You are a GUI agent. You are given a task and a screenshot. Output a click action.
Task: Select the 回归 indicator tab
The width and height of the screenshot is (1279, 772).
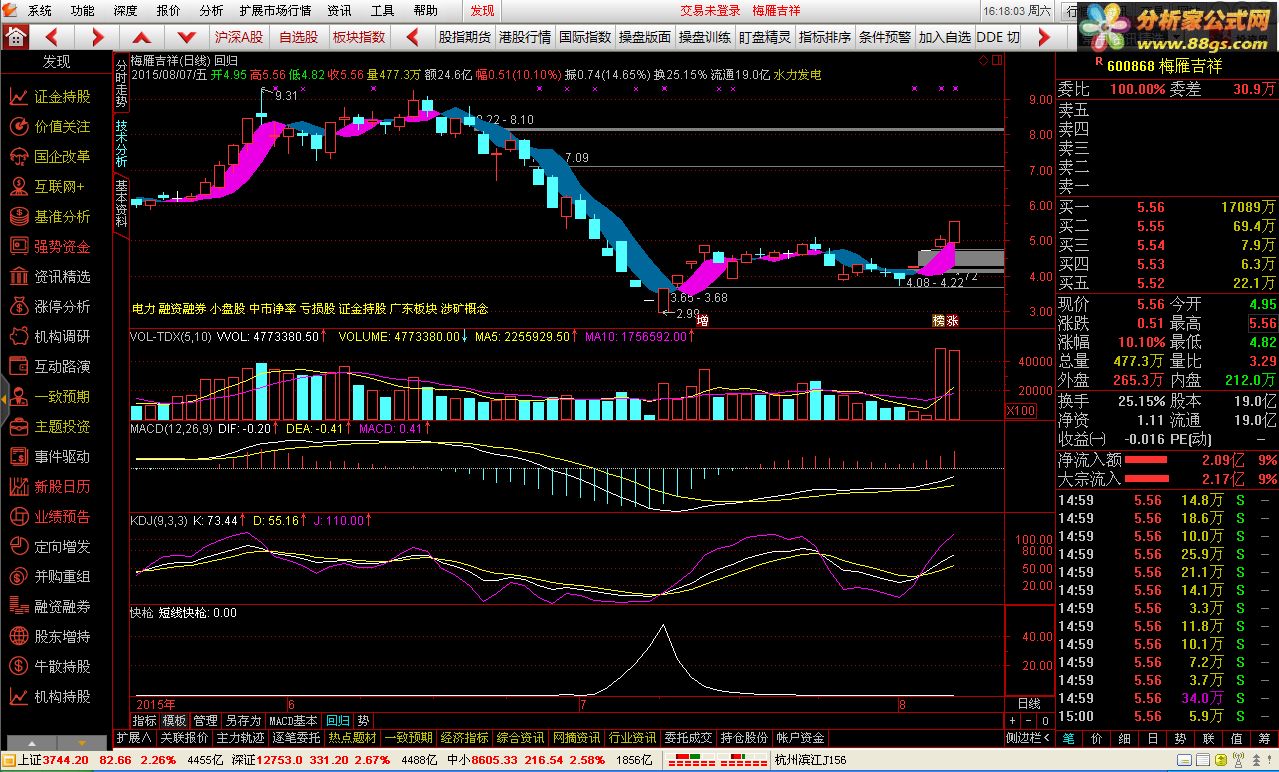click(338, 720)
